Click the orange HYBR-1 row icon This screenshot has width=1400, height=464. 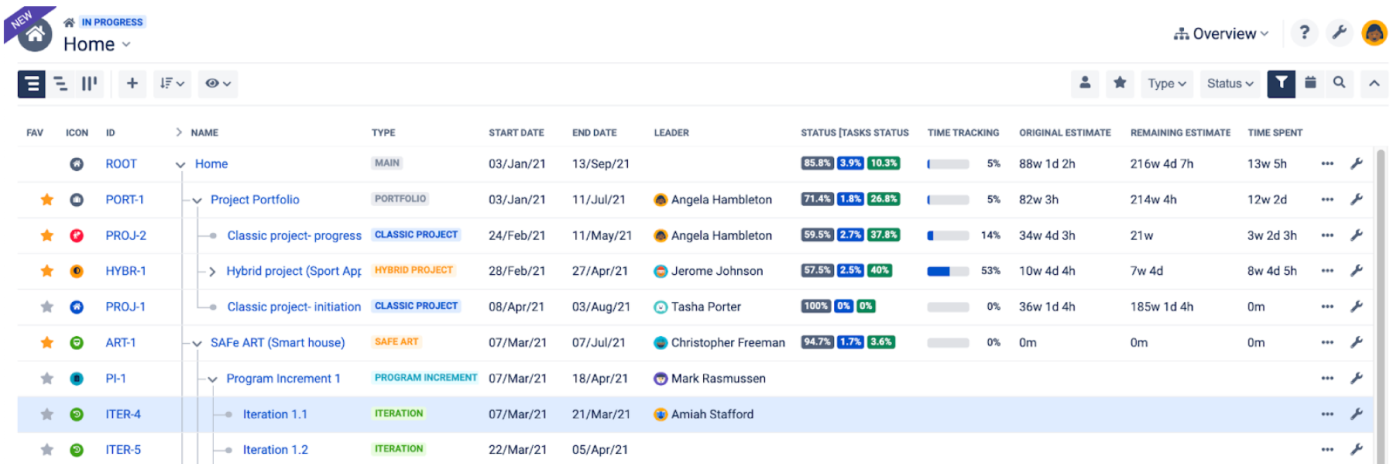click(x=77, y=271)
